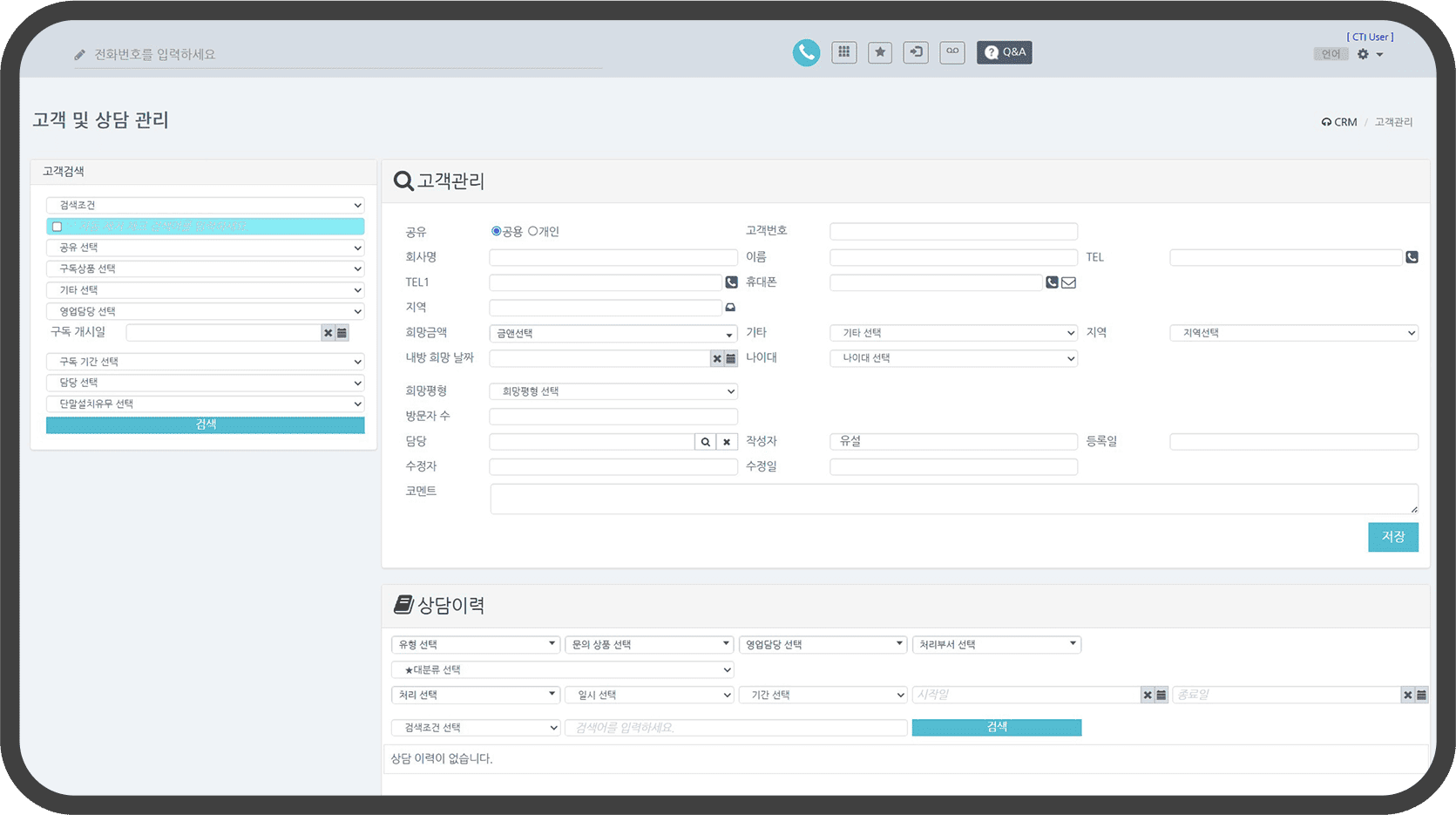This screenshot has height=815, width=1456.
Task: Click the Q&A button
Action: [x=1004, y=52]
